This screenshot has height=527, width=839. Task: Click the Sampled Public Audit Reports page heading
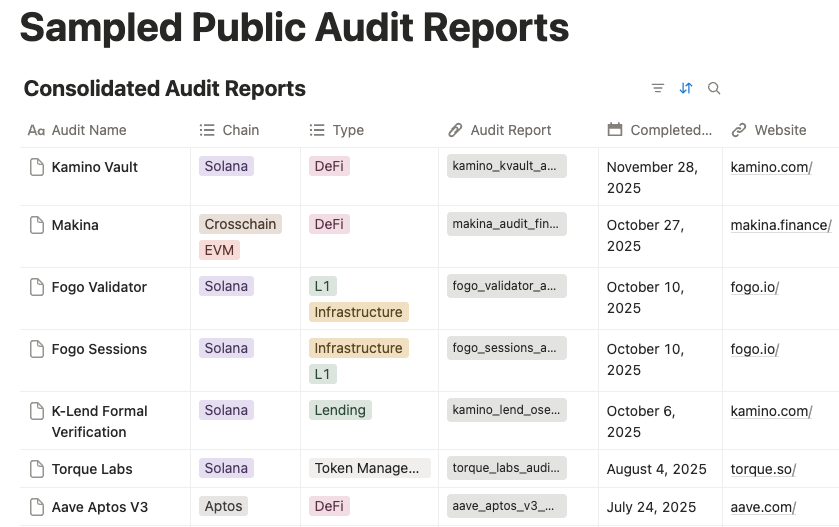[x=294, y=27]
